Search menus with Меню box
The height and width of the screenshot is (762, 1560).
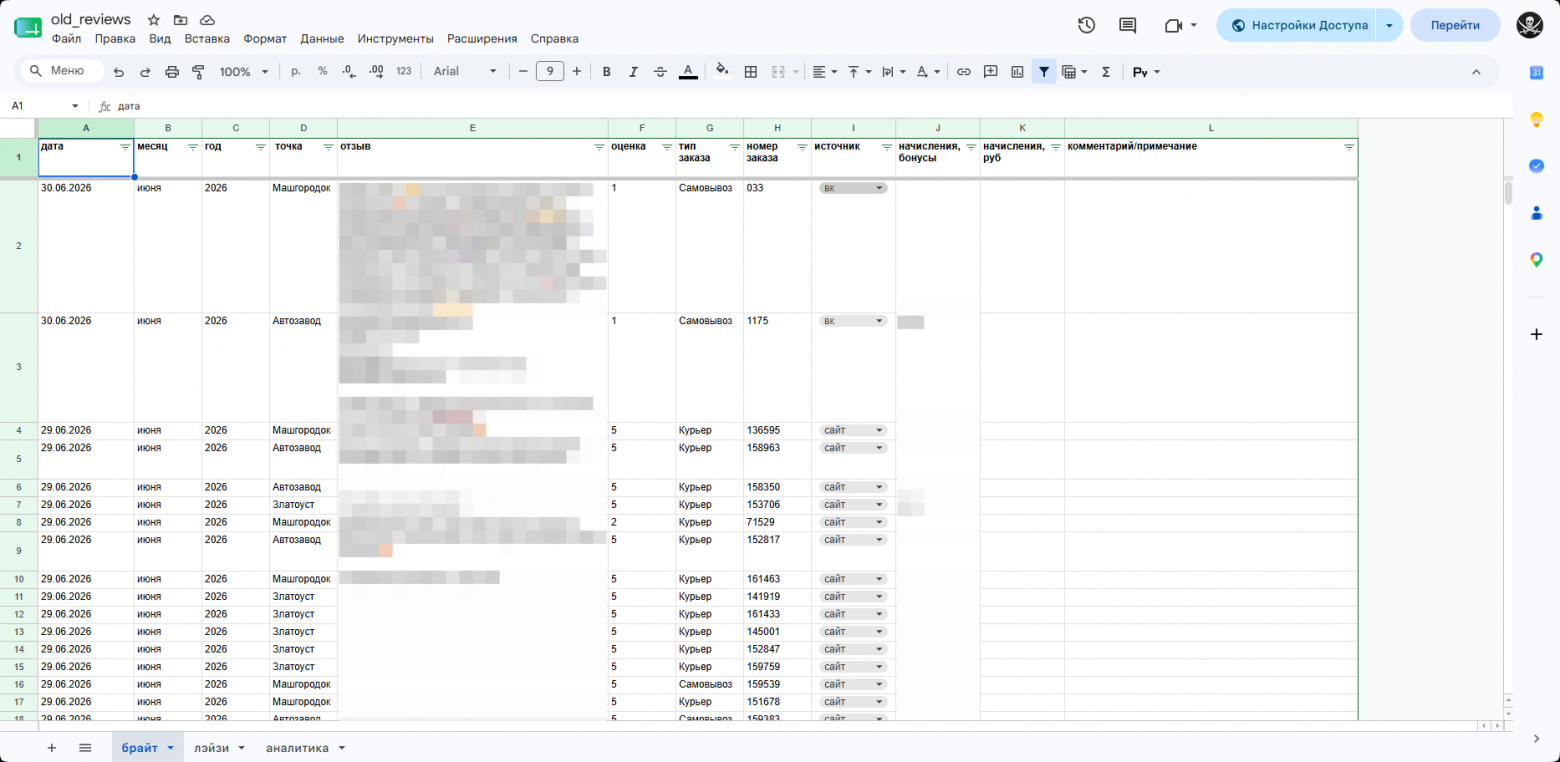[62, 71]
